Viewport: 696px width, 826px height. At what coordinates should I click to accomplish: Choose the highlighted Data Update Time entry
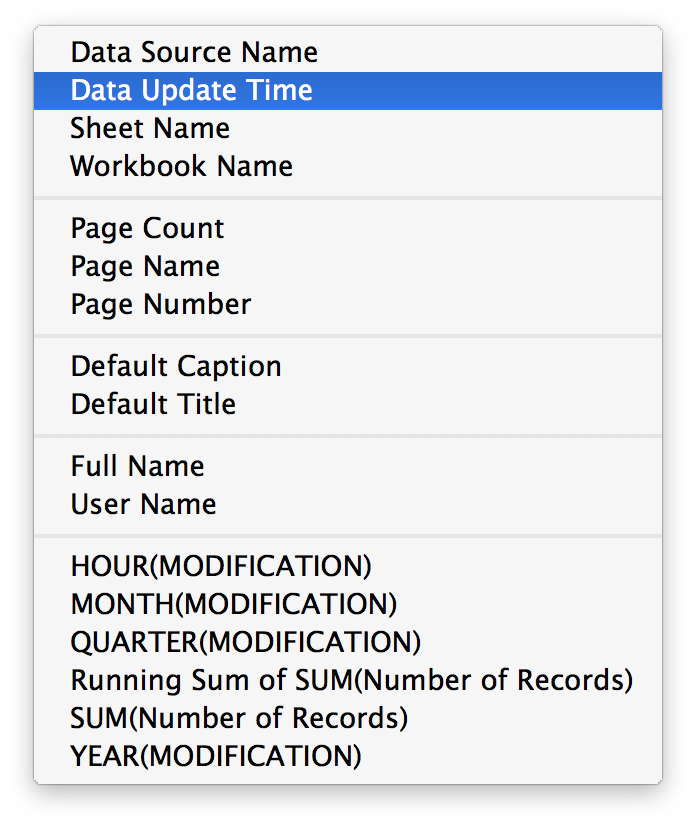190,90
